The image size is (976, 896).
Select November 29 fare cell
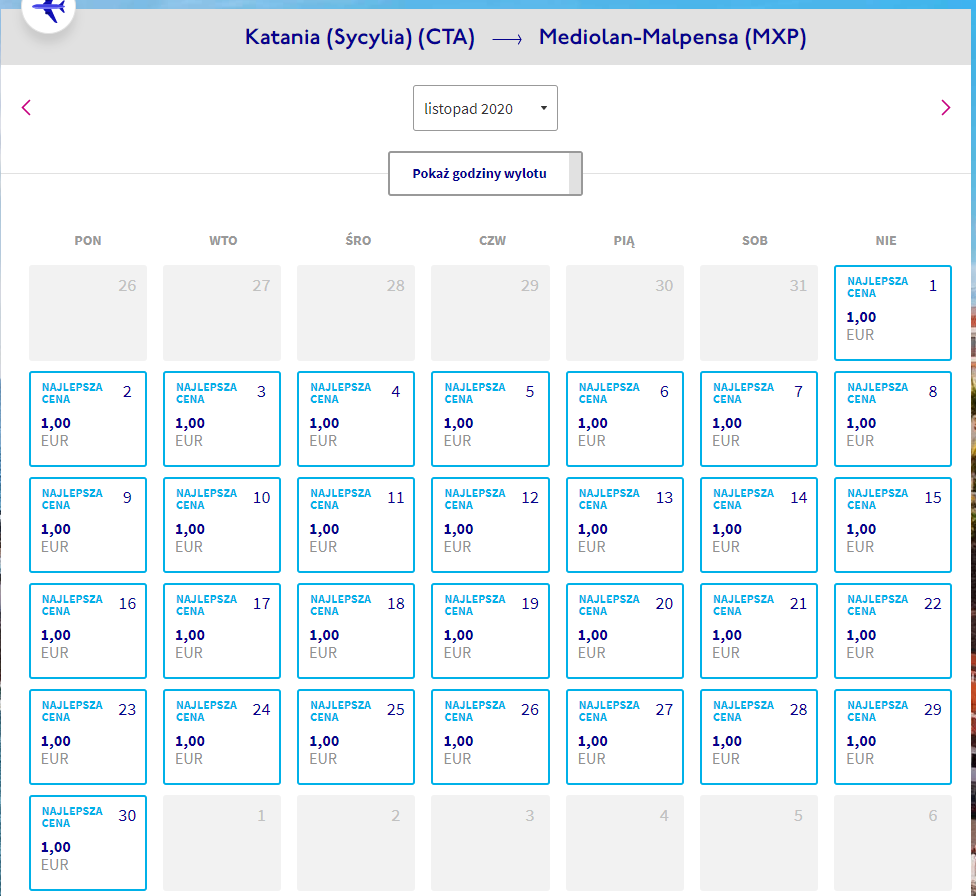coord(893,737)
